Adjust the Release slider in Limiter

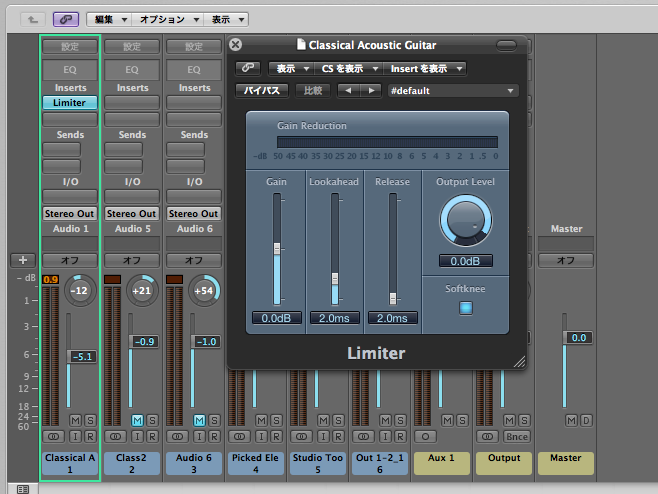click(x=393, y=298)
